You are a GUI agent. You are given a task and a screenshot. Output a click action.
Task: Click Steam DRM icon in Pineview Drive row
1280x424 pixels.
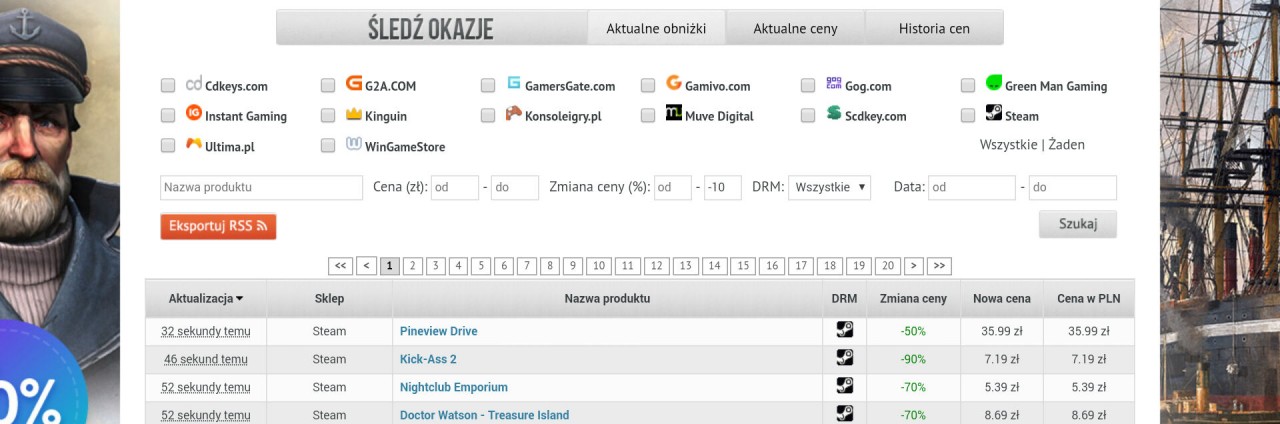(844, 329)
